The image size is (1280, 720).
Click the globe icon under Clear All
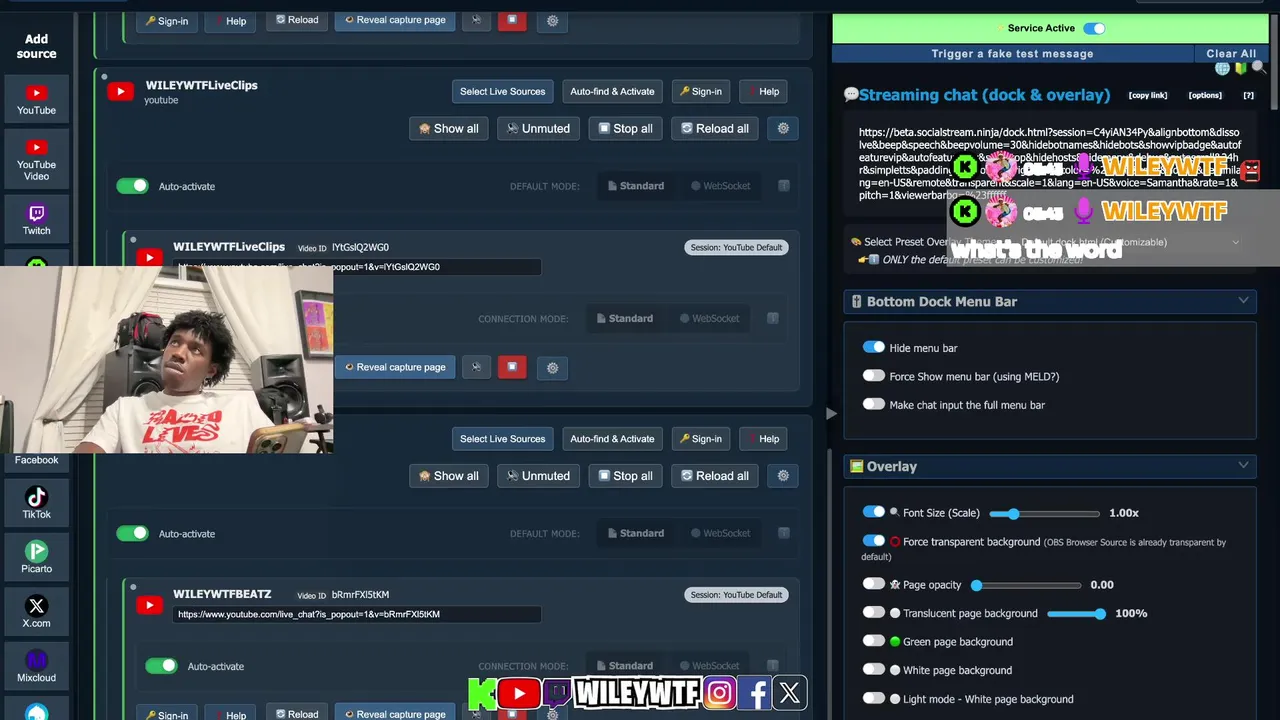pyautogui.click(x=1222, y=68)
